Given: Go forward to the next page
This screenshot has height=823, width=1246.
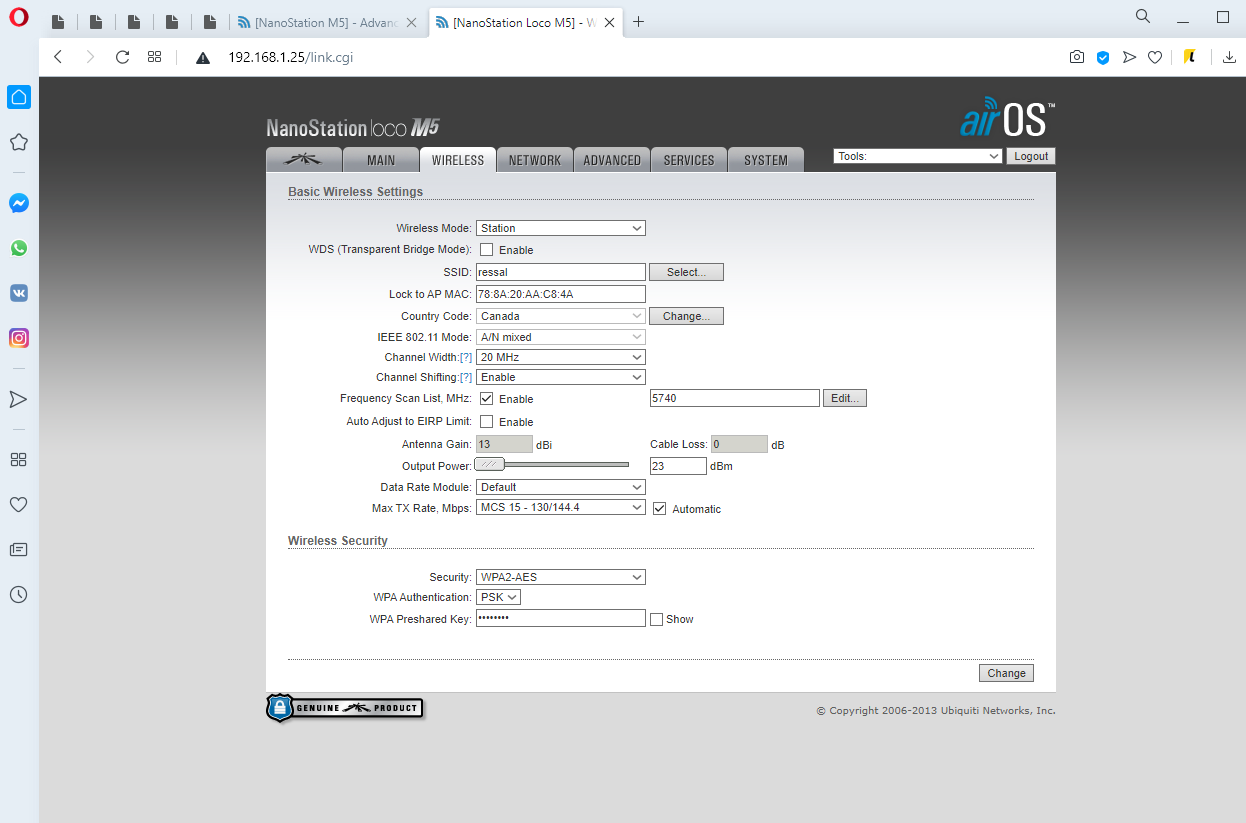Looking at the screenshot, I should 90,57.
